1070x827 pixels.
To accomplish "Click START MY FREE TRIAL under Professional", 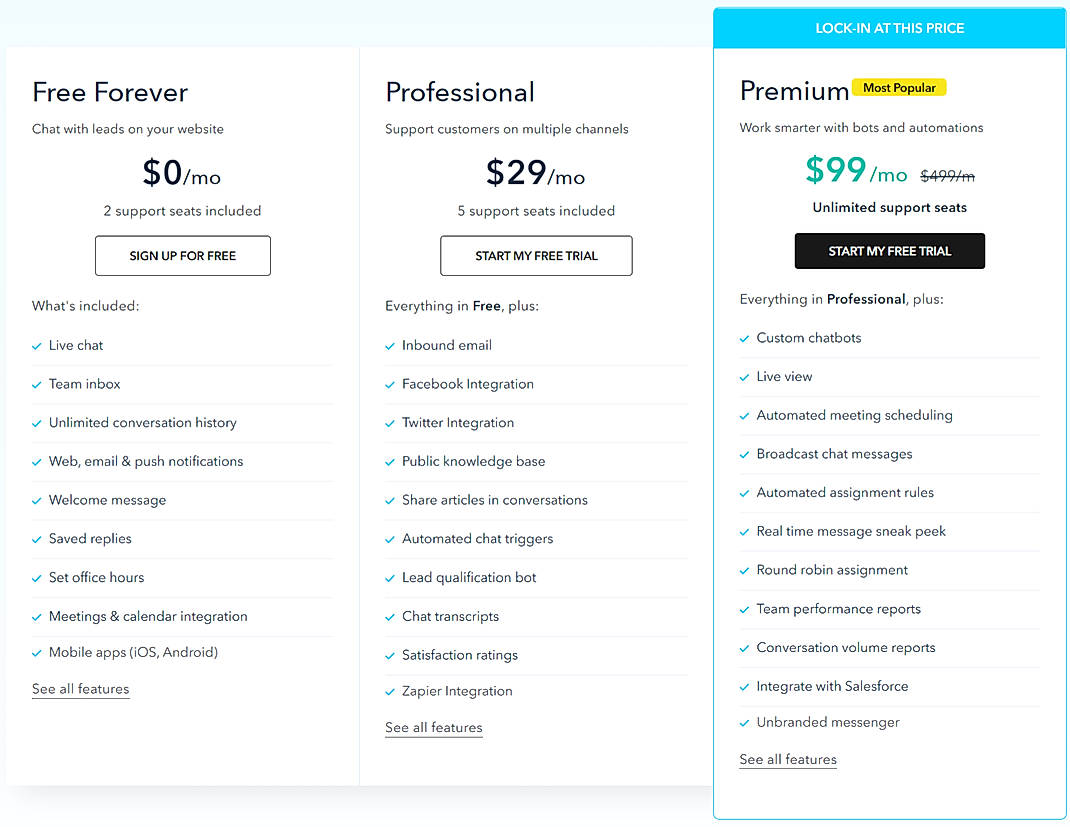I will tap(536, 256).
